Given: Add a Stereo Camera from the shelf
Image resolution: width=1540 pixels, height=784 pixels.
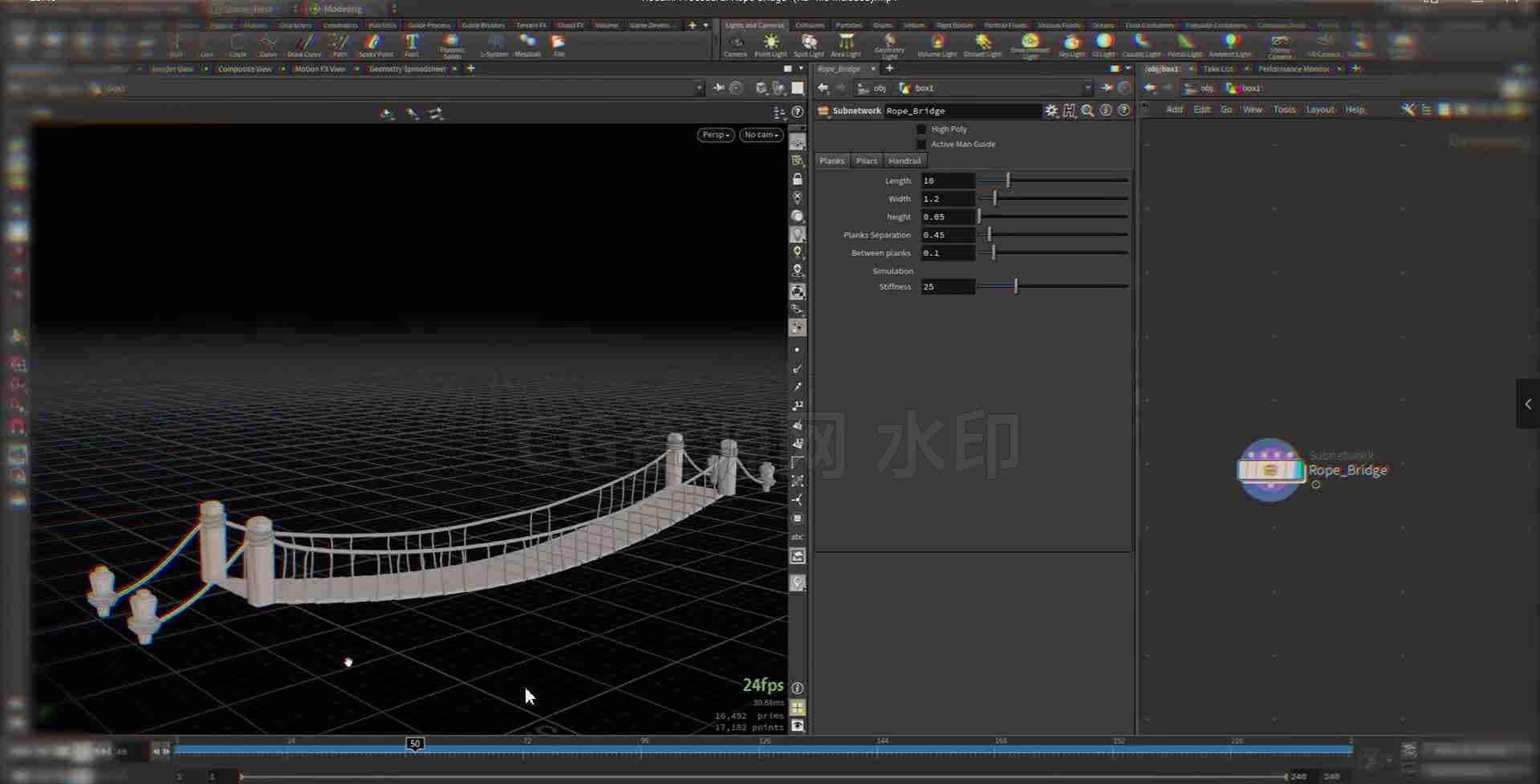Looking at the screenshot, I should point(1280,47).
